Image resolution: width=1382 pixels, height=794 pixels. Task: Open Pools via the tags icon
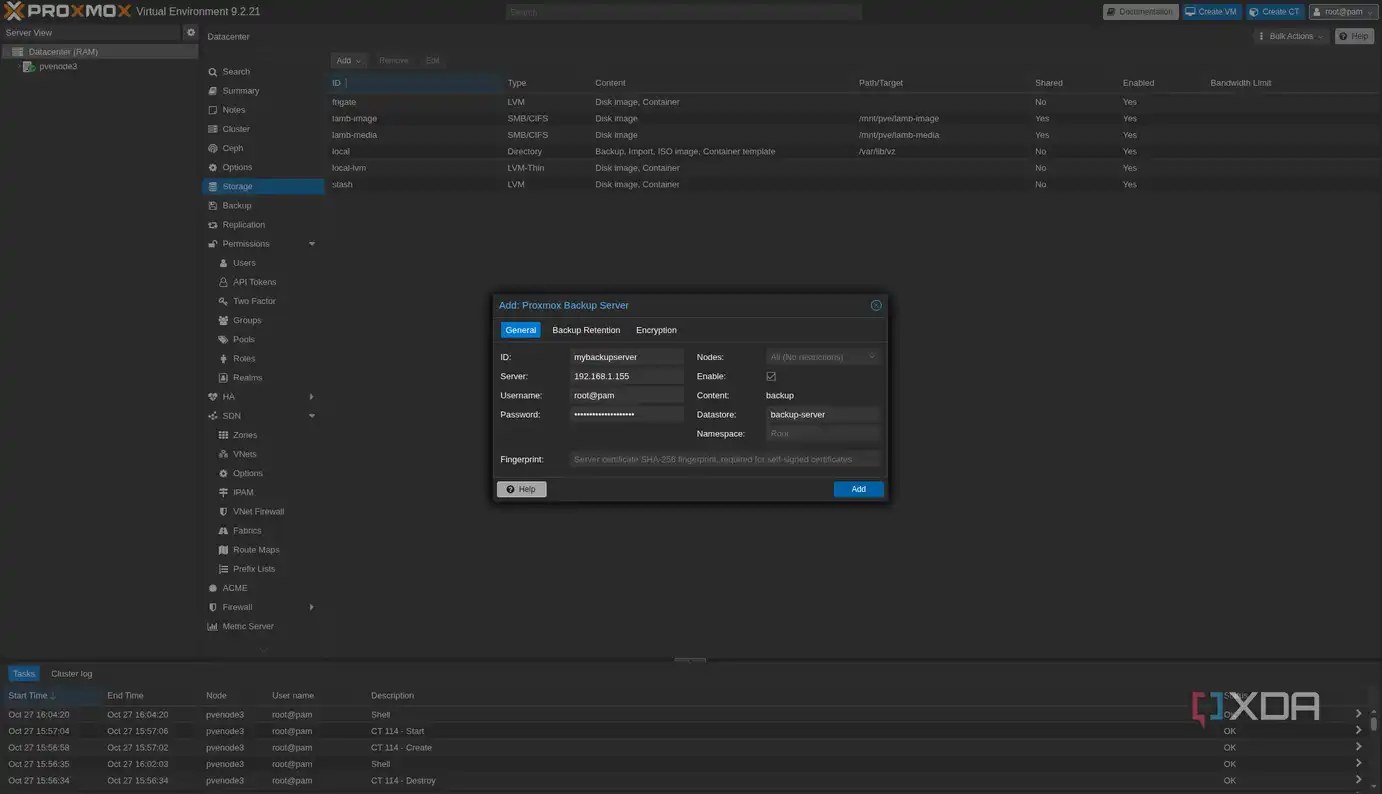[x=223, y=340]
